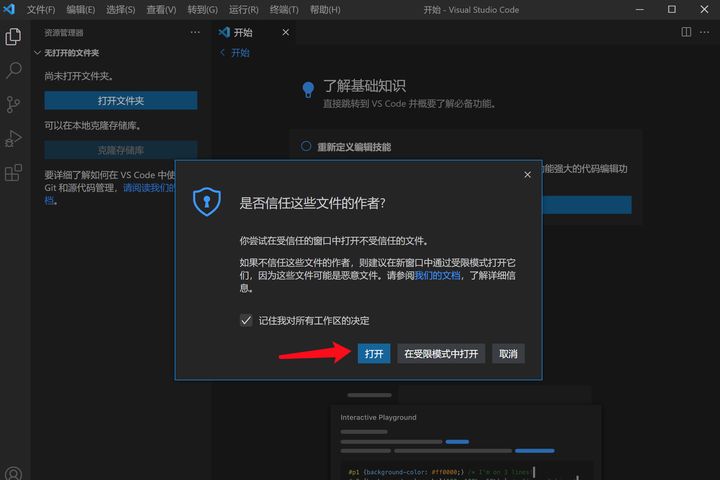The height and width of the screenshot is (480, 720).
Task: Click the lightbulb icon beside 了解基础知识
Action: pos(308,90)
